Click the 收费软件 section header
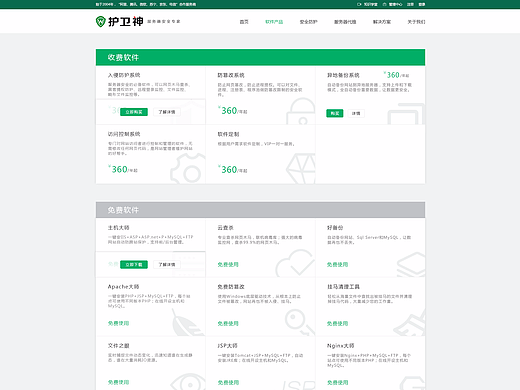Viewport: 520px width, 390px height. (x=260, y=57)
